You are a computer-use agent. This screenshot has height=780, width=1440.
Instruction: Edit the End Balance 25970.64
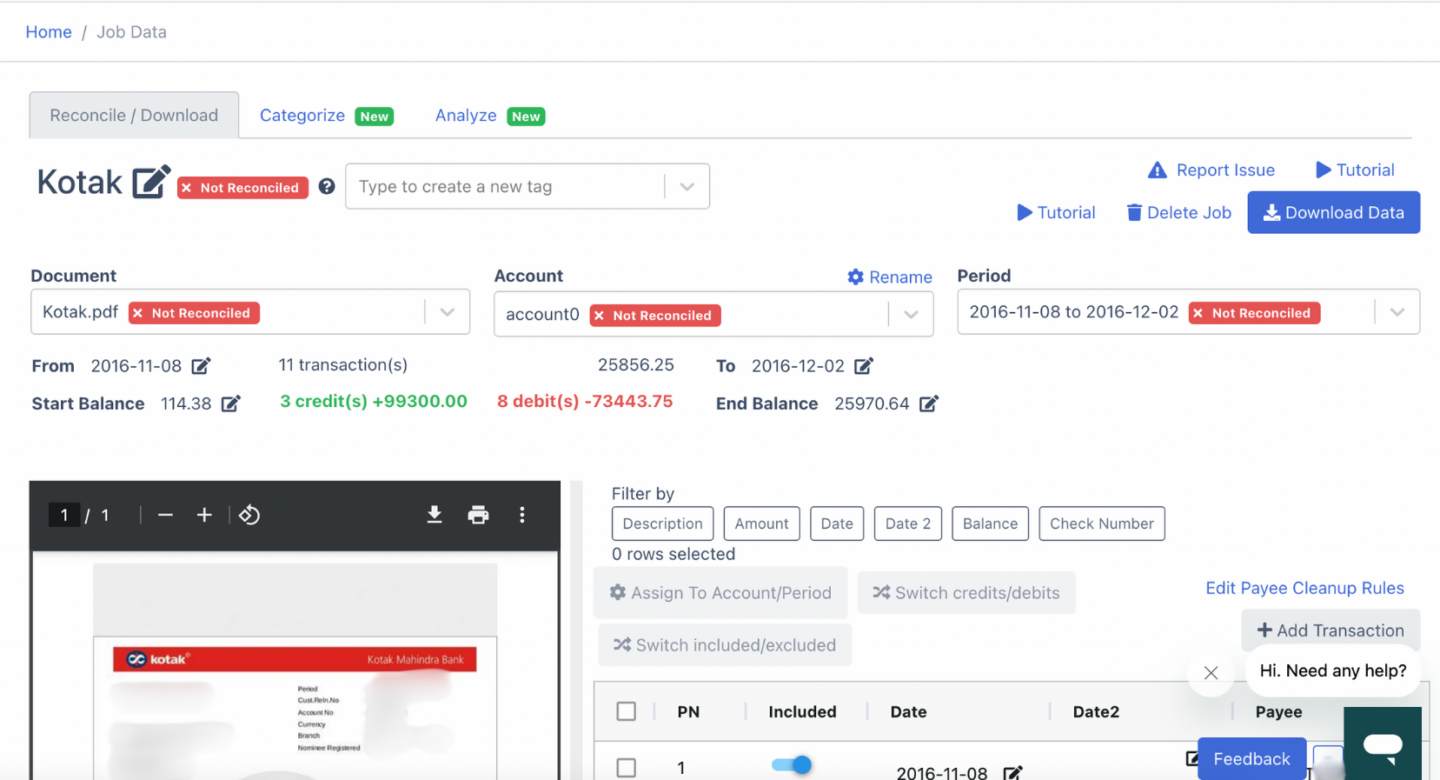(x=929, y=404)
